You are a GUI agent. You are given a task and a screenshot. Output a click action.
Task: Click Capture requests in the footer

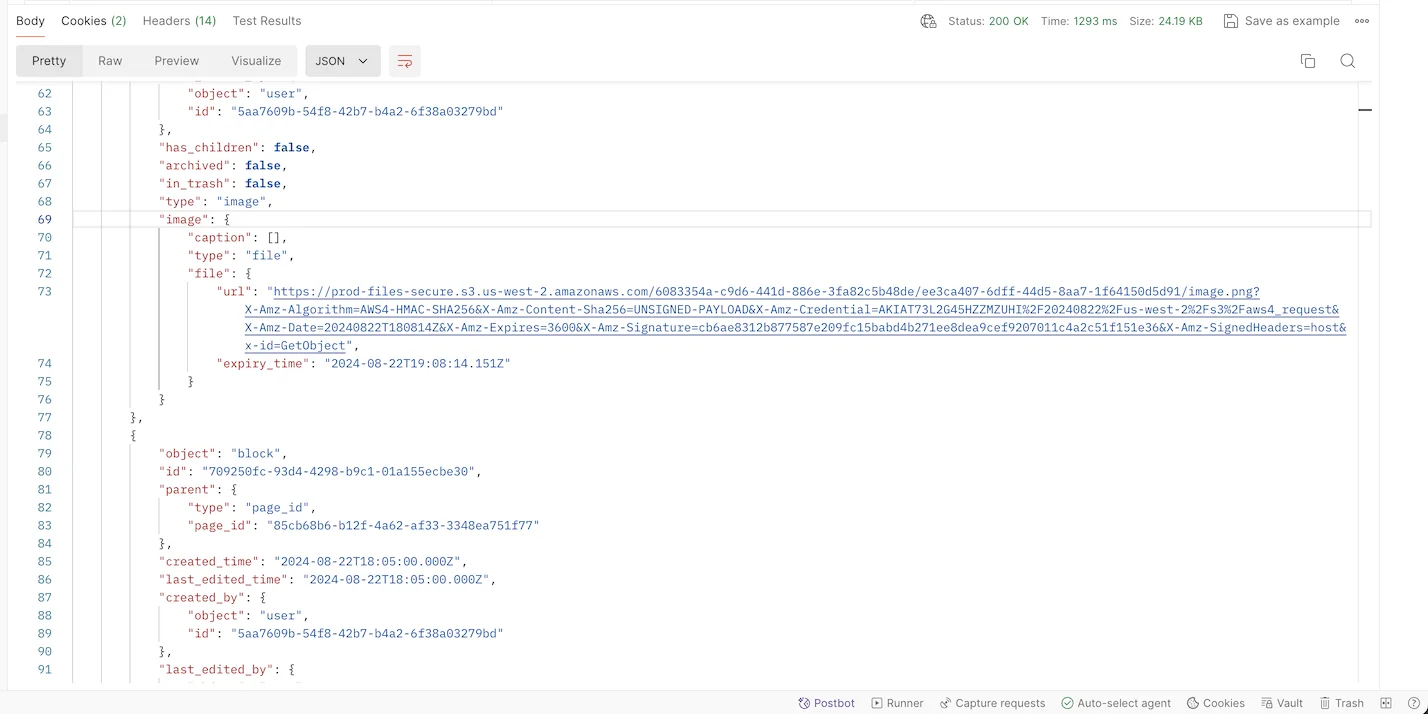click(x=992, y=703)
